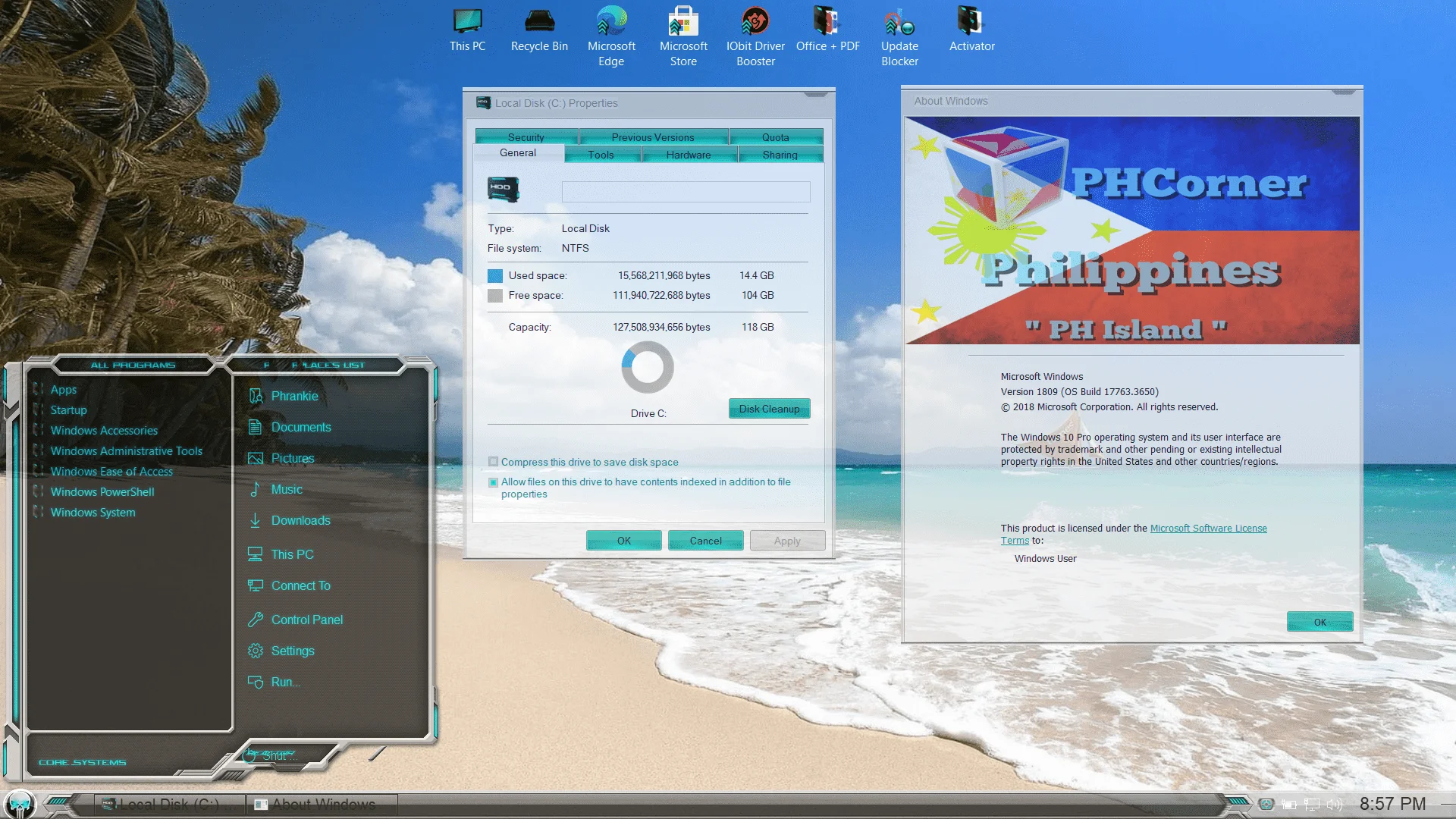
Task: Launch Microsoft Edge from the desktop
Action: (611, 36)
